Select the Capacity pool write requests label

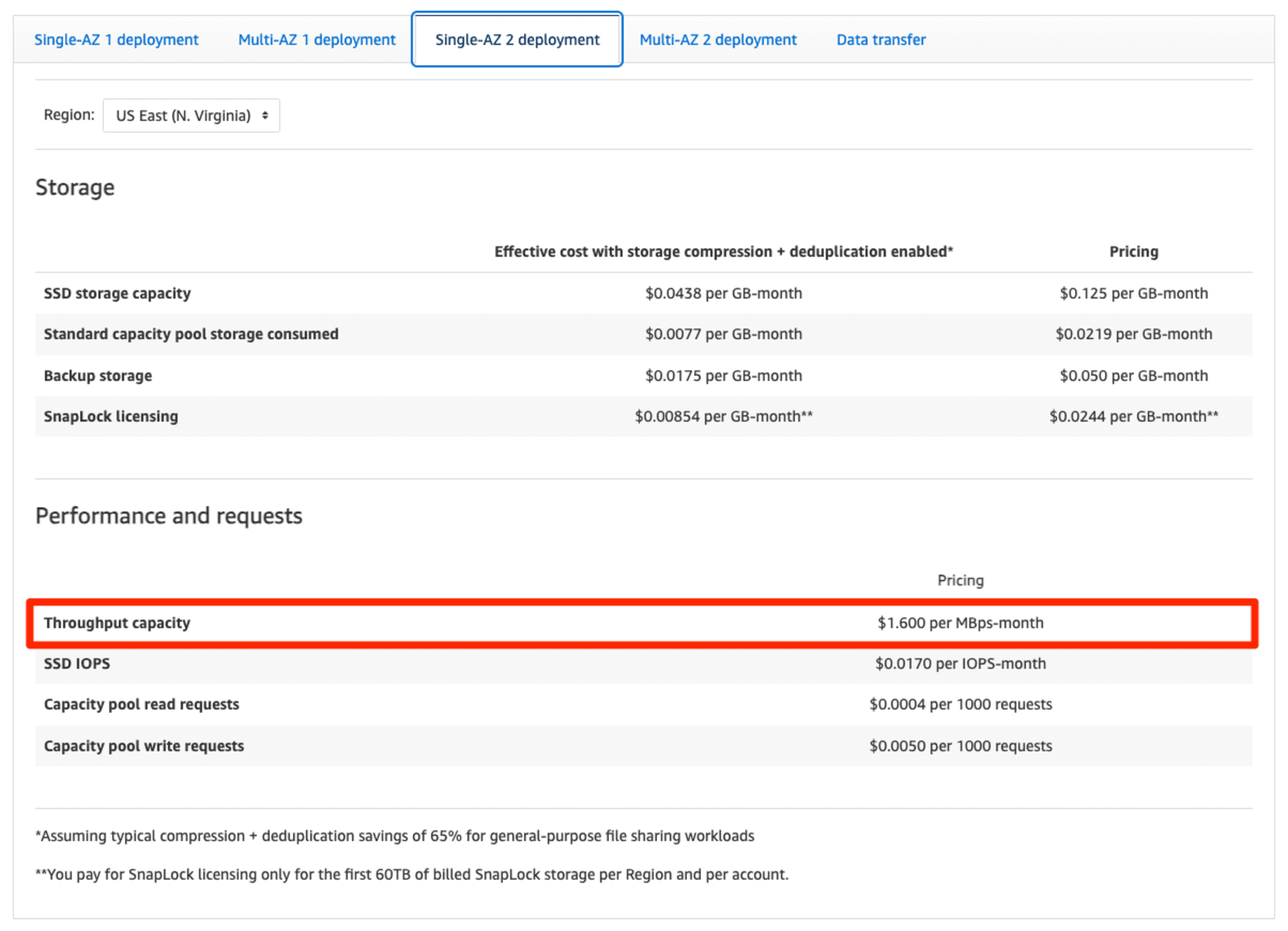[x=144, y=746]
